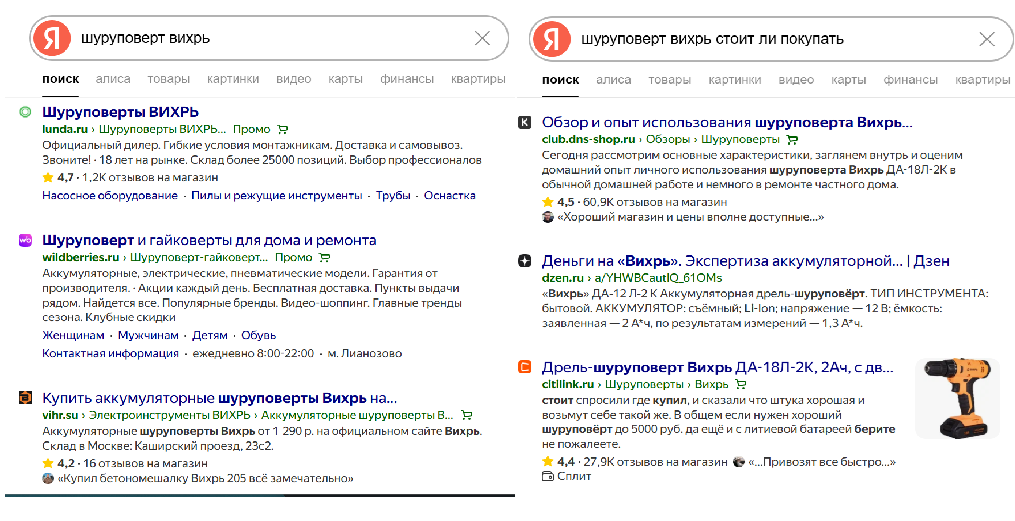Click the cart icon in wildberries.ru result
The image size is (1015, 521).
pos(324,258)
